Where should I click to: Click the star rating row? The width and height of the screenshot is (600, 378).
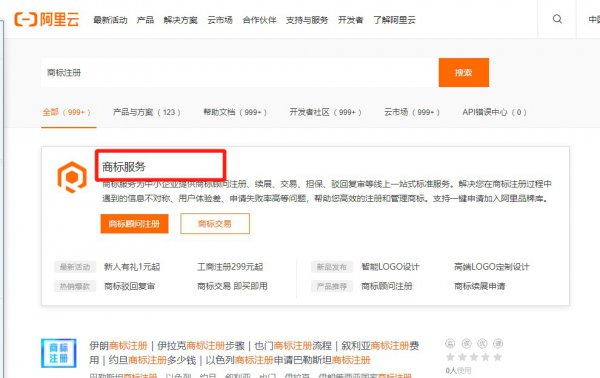coord(474,357)
